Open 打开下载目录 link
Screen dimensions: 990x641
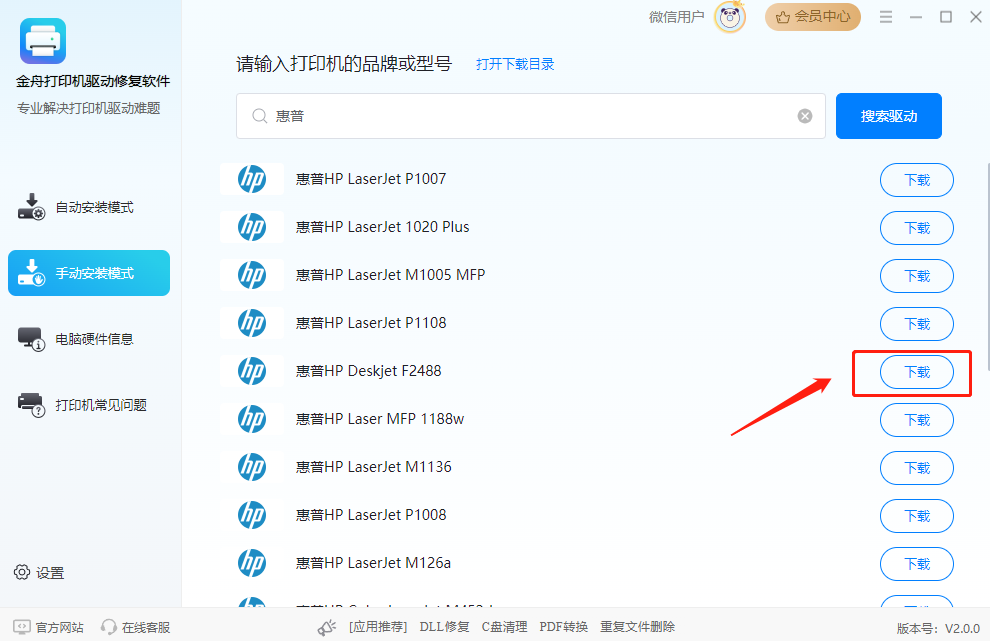[515, 64]
